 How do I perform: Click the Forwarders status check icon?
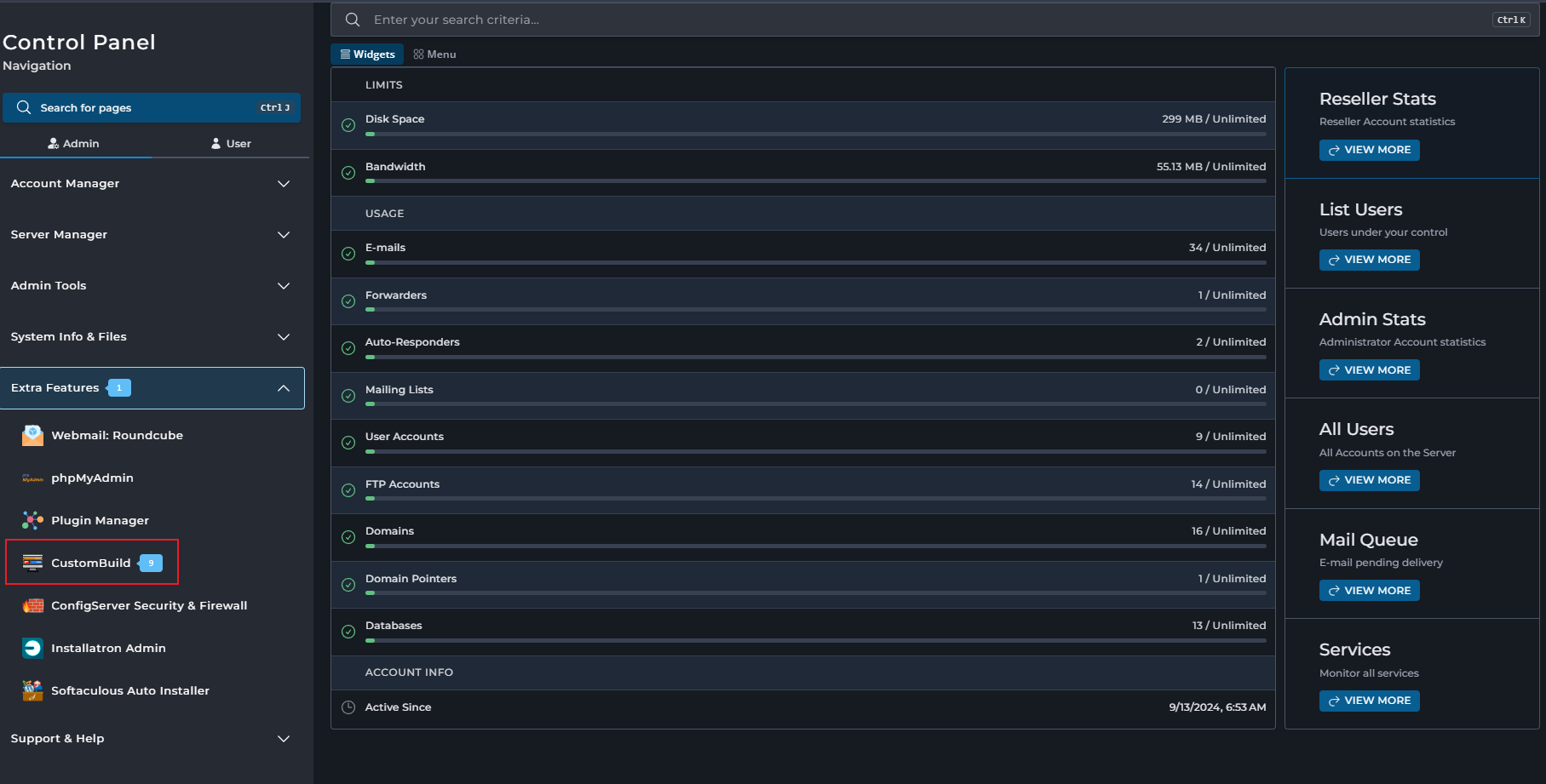pyautogui.click(x=348, y=301)
